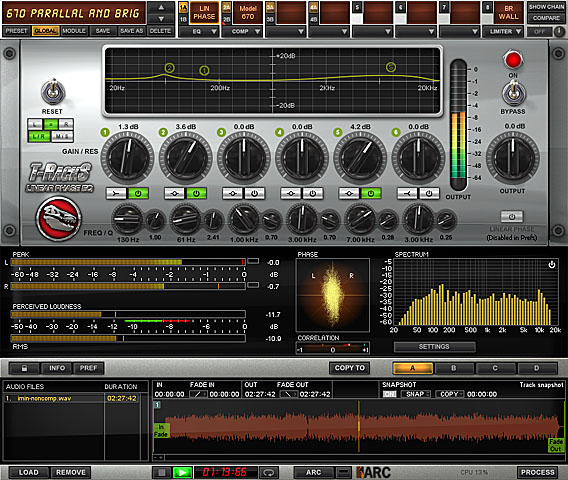568x480 pixels.
Task: Switch to MODULE scope tab
Action: pos(74,31)
